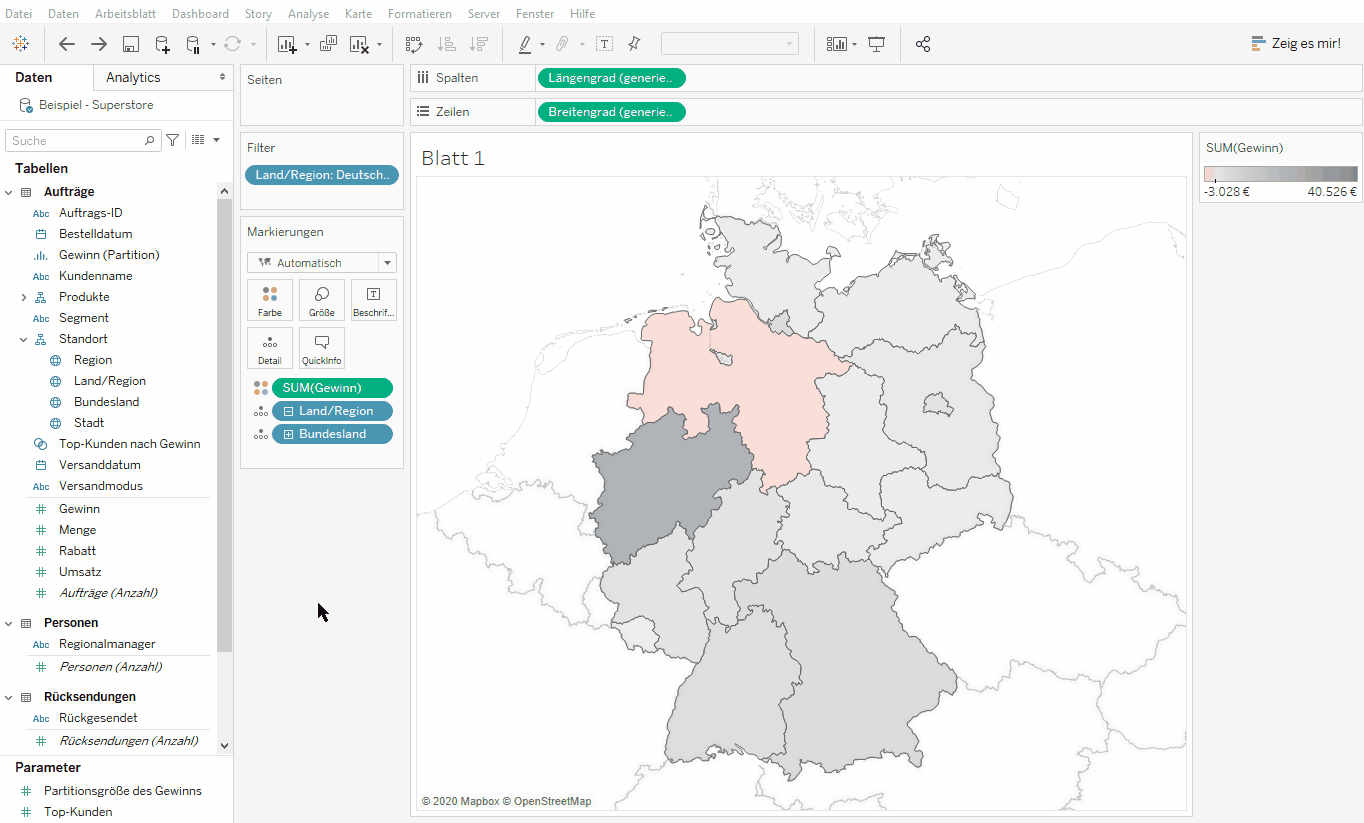Click the save toolbar icon
The width and height of the screenshot is (1364, 823).
[x=131, y=44]
